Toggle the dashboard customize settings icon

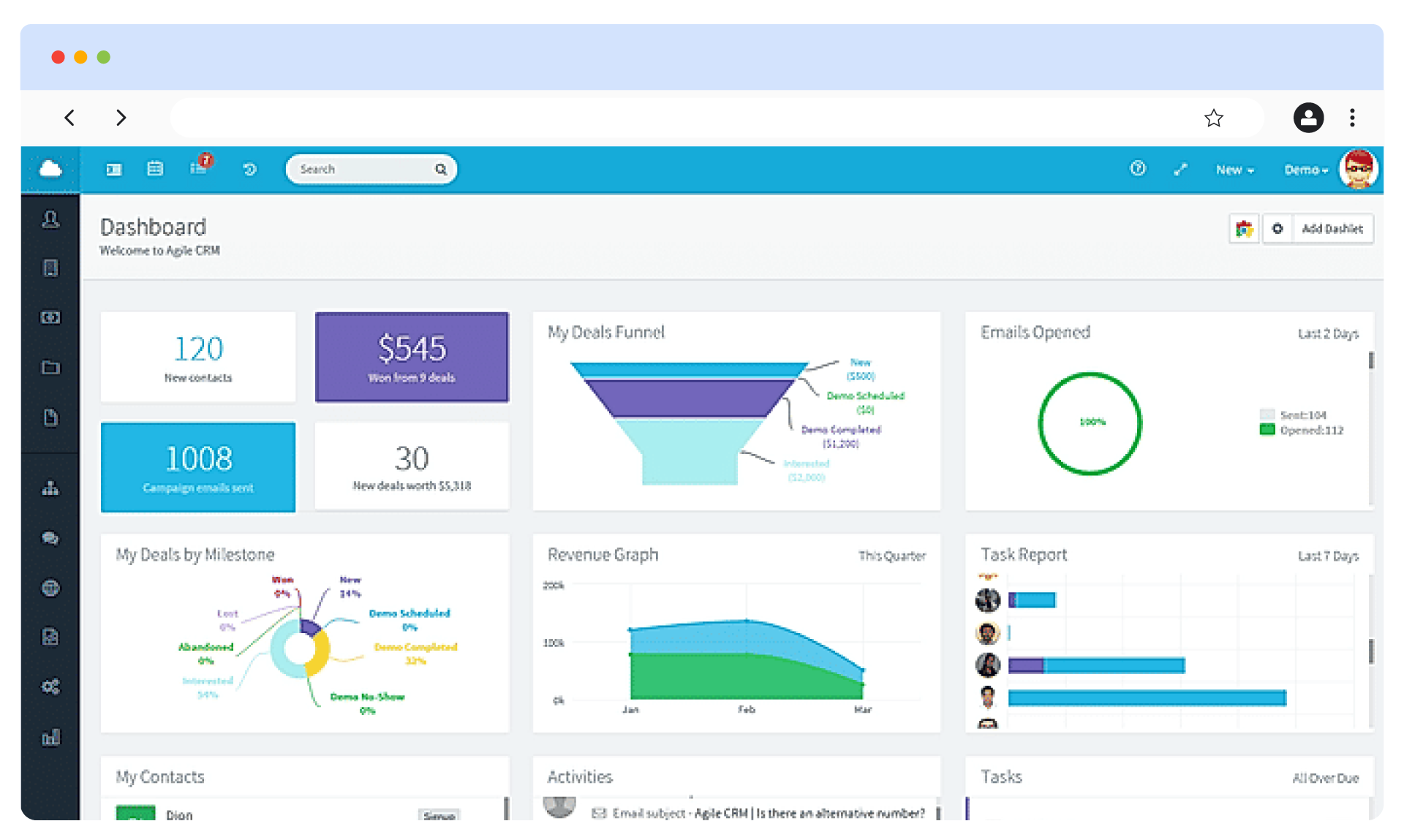pos(1280,229)
